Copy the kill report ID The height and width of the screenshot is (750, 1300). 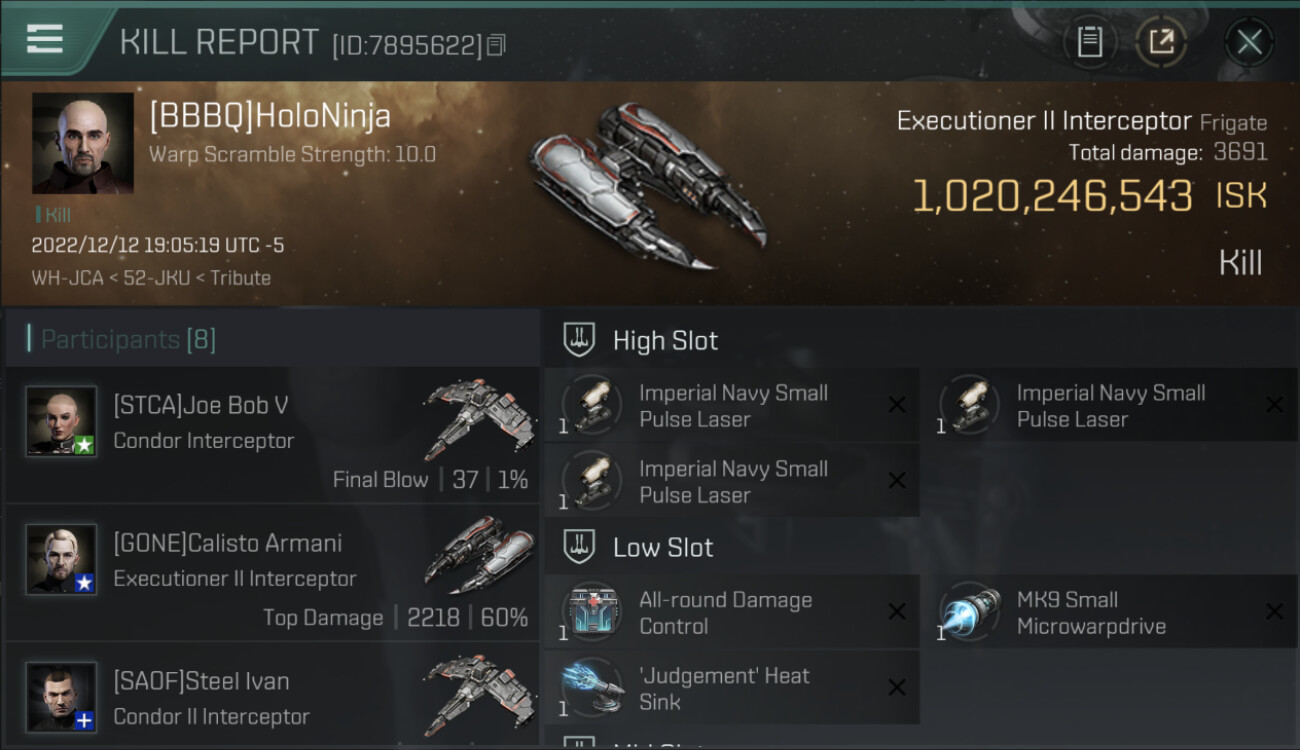tap(497, 45)
